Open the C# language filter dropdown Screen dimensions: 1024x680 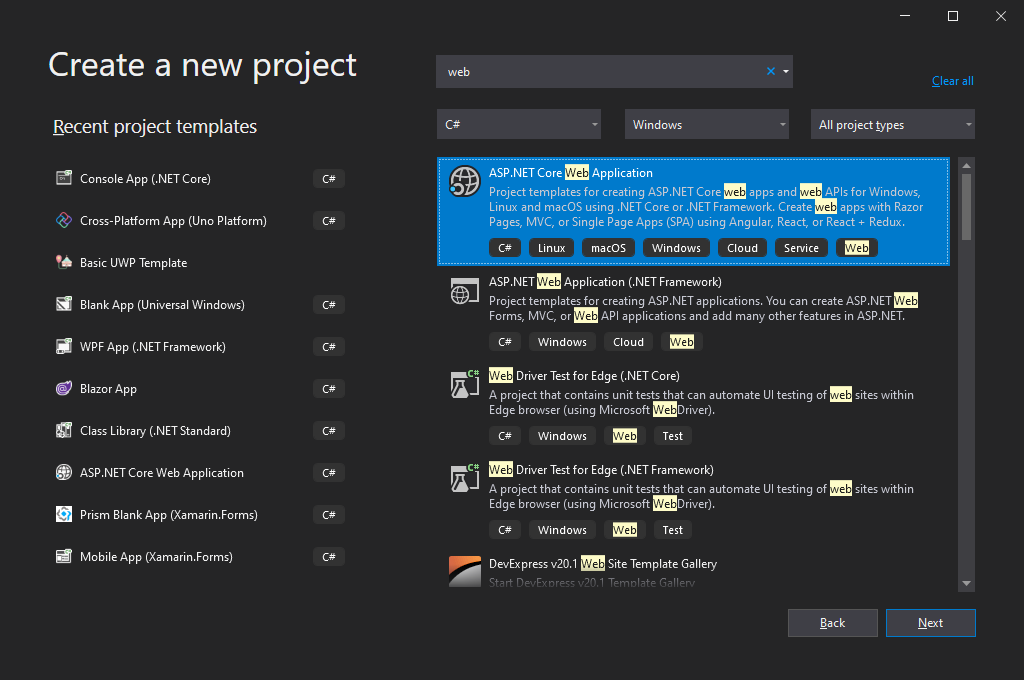point(519,124)
